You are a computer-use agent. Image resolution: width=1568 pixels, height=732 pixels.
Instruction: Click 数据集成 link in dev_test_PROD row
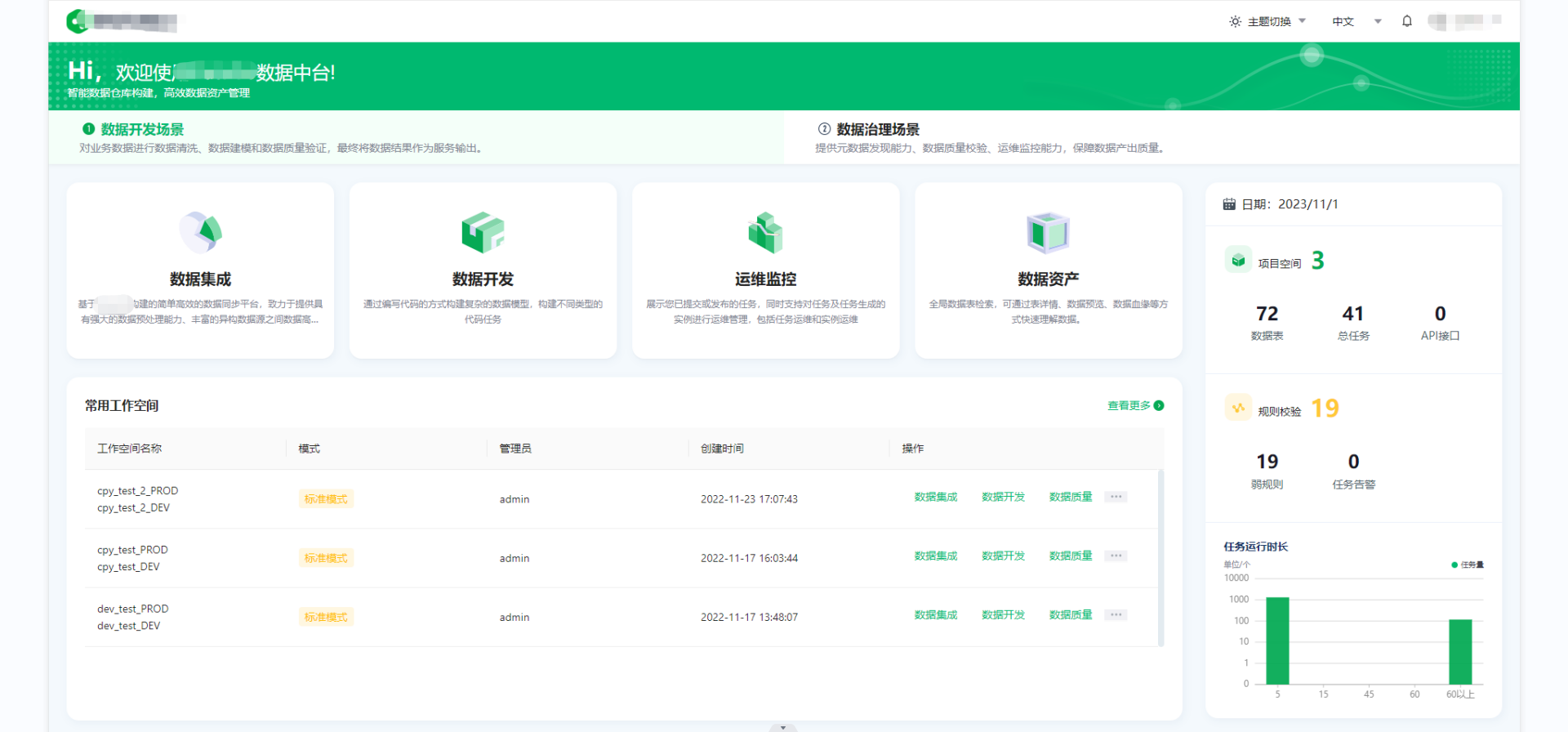point(935,614)
